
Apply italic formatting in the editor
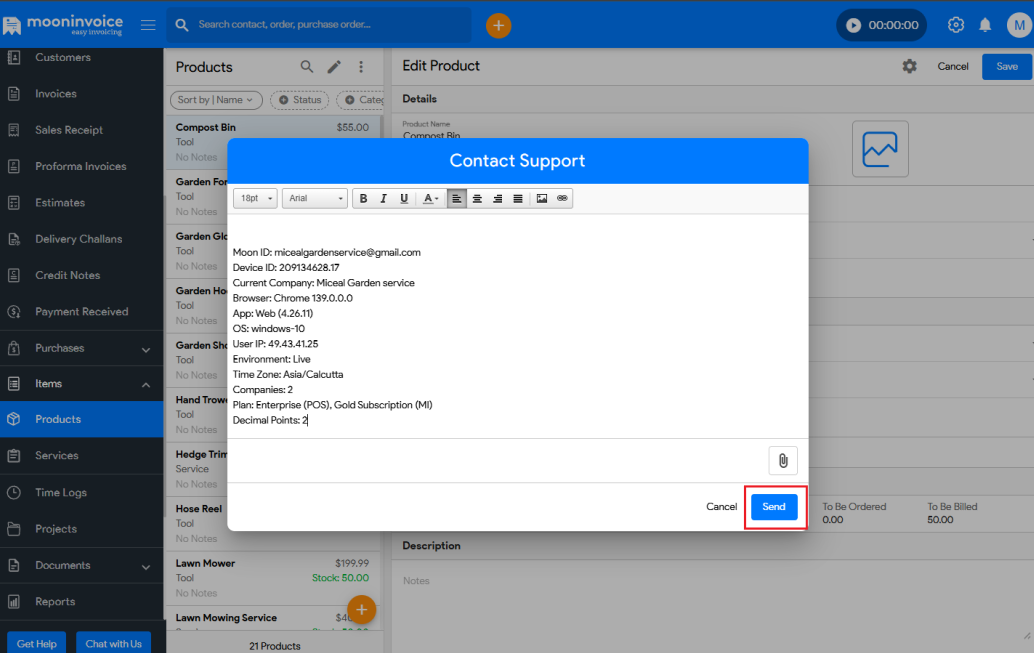[x=383, y=199]
